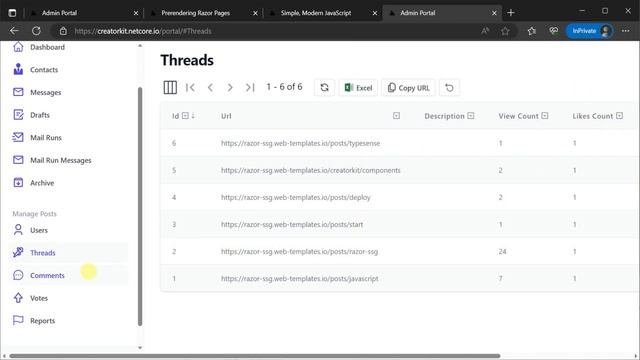Image resolution: width=640 pixels, height=360 pixels.
Task: Go to previous page of results
Action: [210, 87]
